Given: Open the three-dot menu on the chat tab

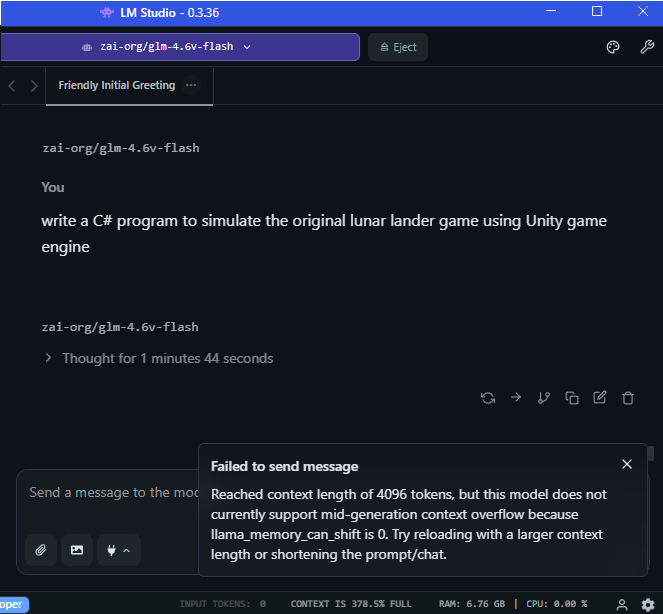Looking at the screenshot, I should click(191, 86).
